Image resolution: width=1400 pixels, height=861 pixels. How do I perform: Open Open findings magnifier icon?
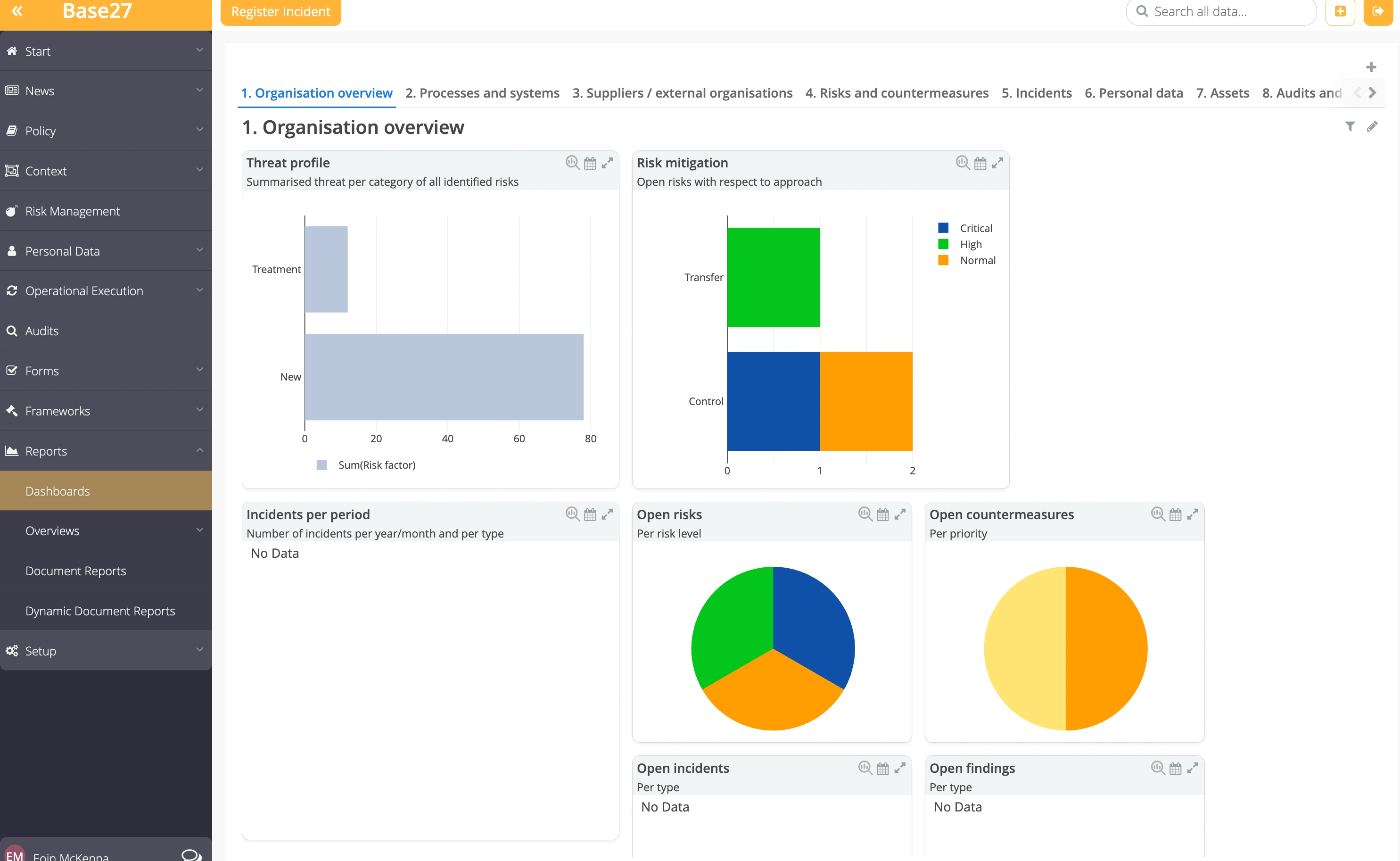(x=1158, y=768)
